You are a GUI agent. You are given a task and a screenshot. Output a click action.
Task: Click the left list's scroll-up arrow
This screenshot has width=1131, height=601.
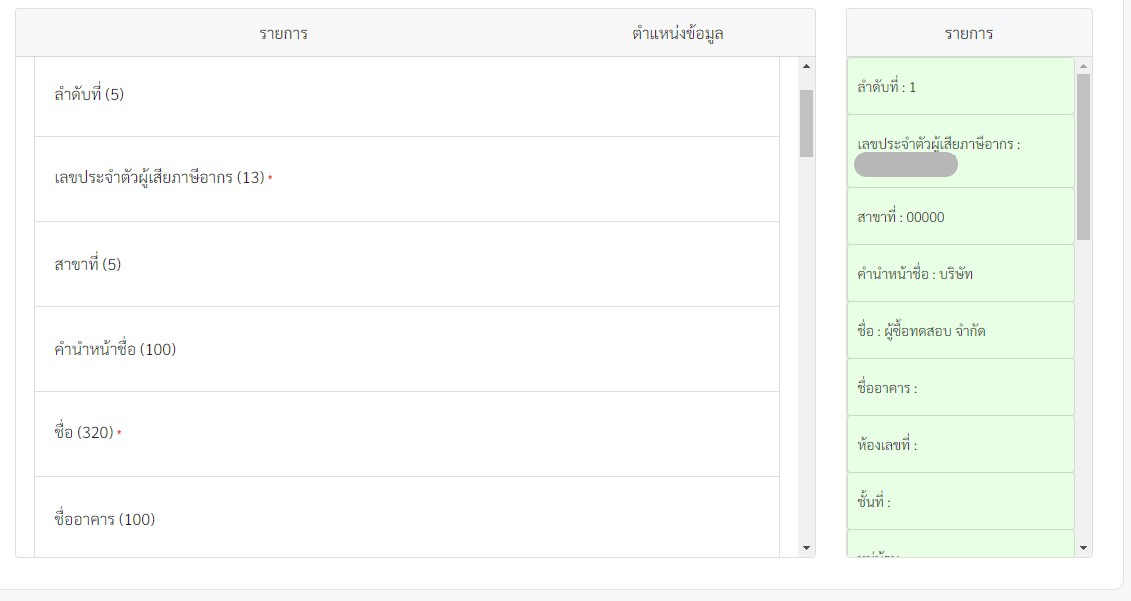pyautogui.click(x=806, y=67)
